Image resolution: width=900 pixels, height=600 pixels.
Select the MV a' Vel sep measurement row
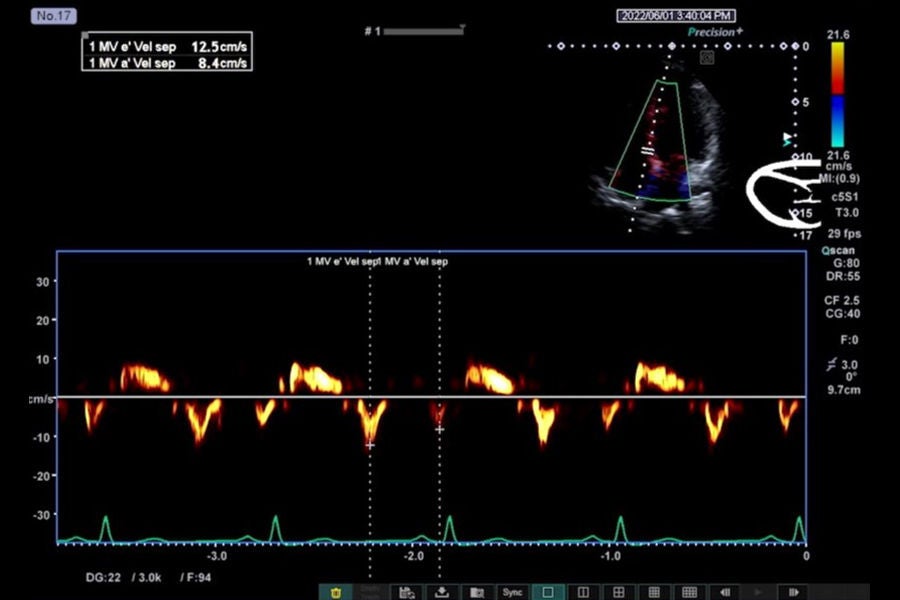167,63
